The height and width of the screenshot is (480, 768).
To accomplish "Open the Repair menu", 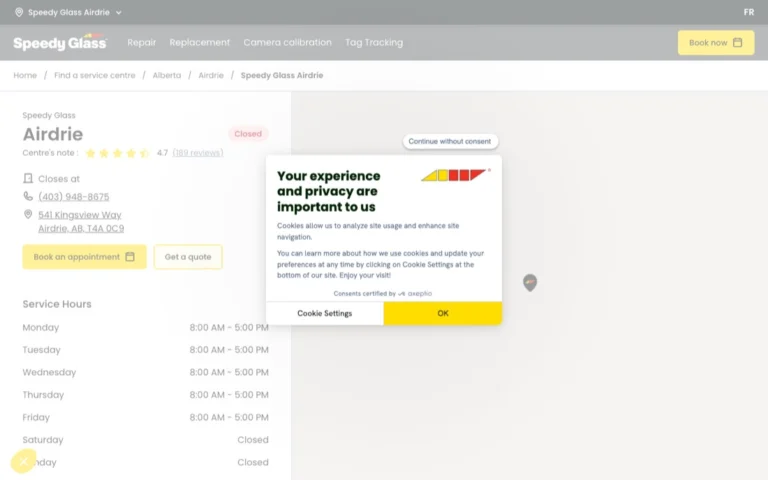I will (142, 43).
